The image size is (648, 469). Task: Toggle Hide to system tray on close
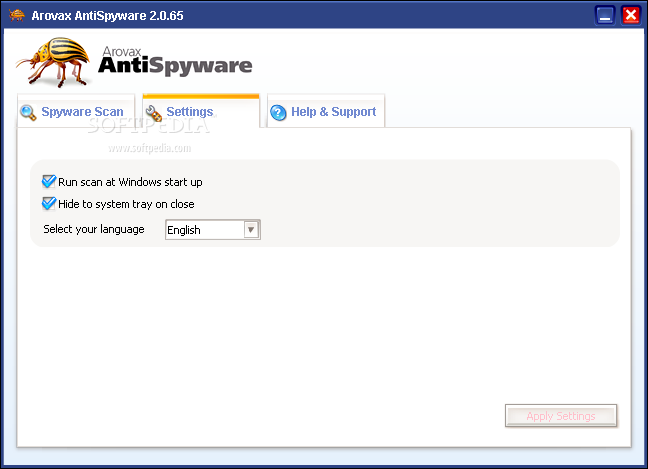point(49,203)
